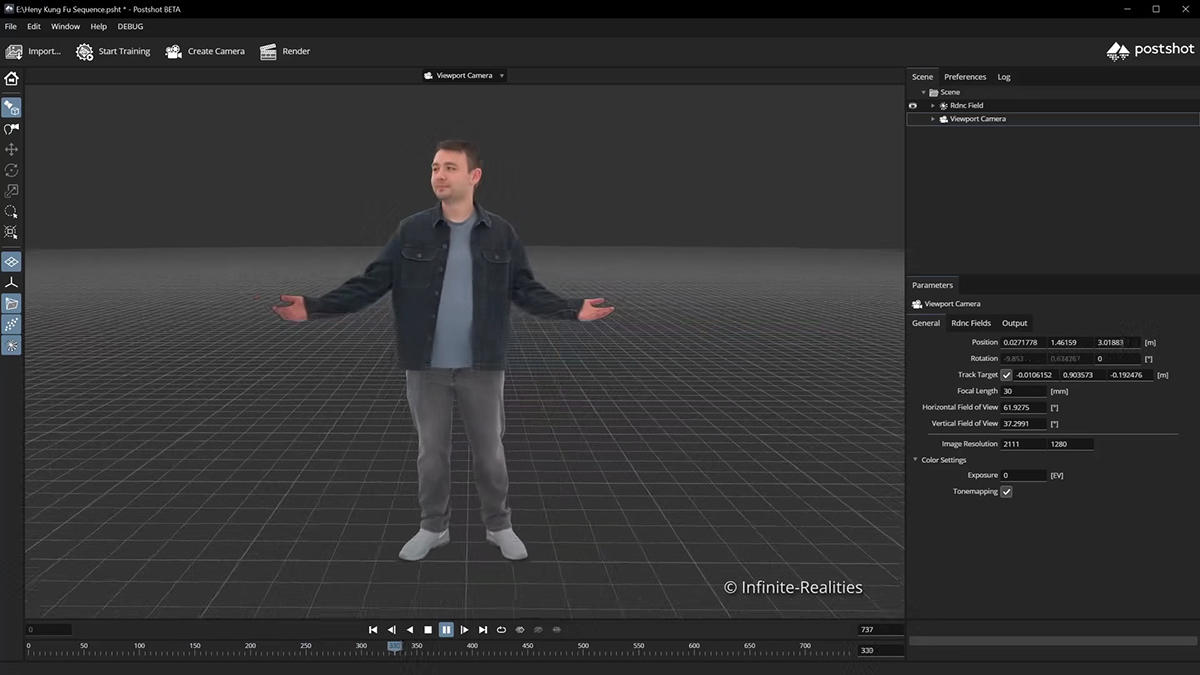Image resolution: width=1200 pixels, height=675 pixels.
Task: Click the Home icon in left toolbar
Action: 12,78
